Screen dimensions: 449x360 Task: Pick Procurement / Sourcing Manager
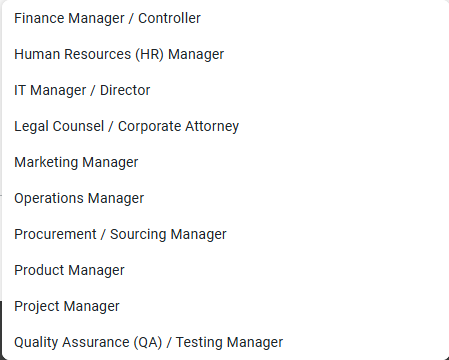click(x=225, y=234)
